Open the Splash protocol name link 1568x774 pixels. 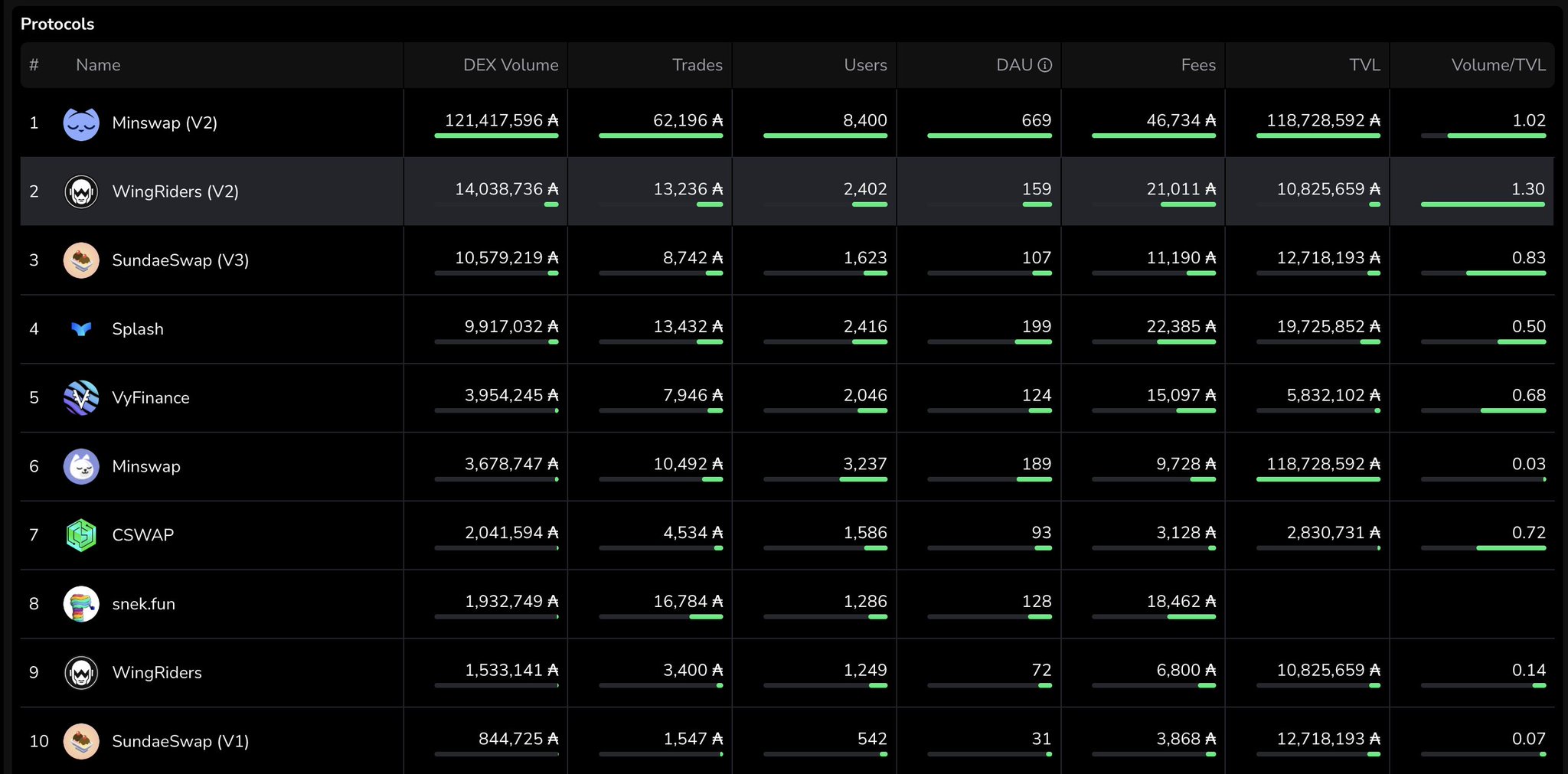point(138,329)
